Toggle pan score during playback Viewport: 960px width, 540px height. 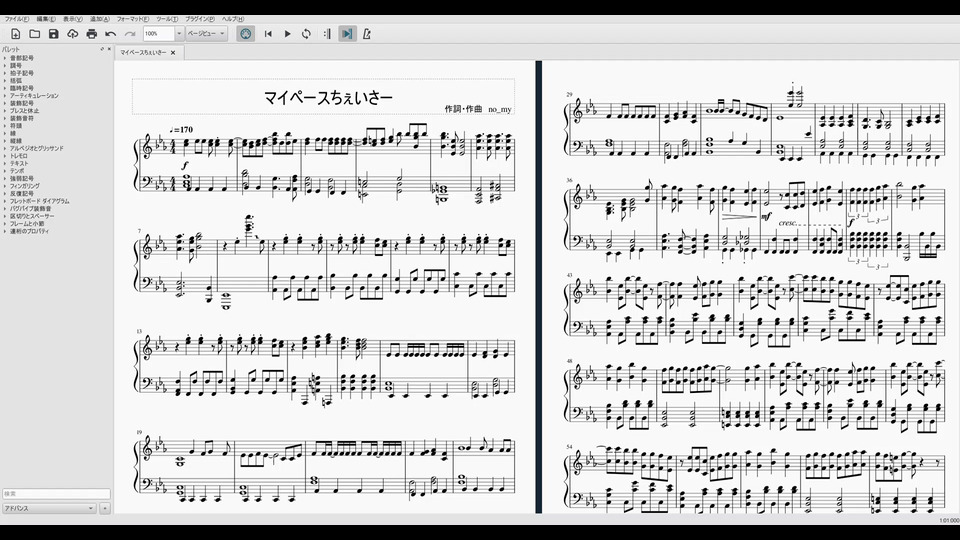(347, 34)
